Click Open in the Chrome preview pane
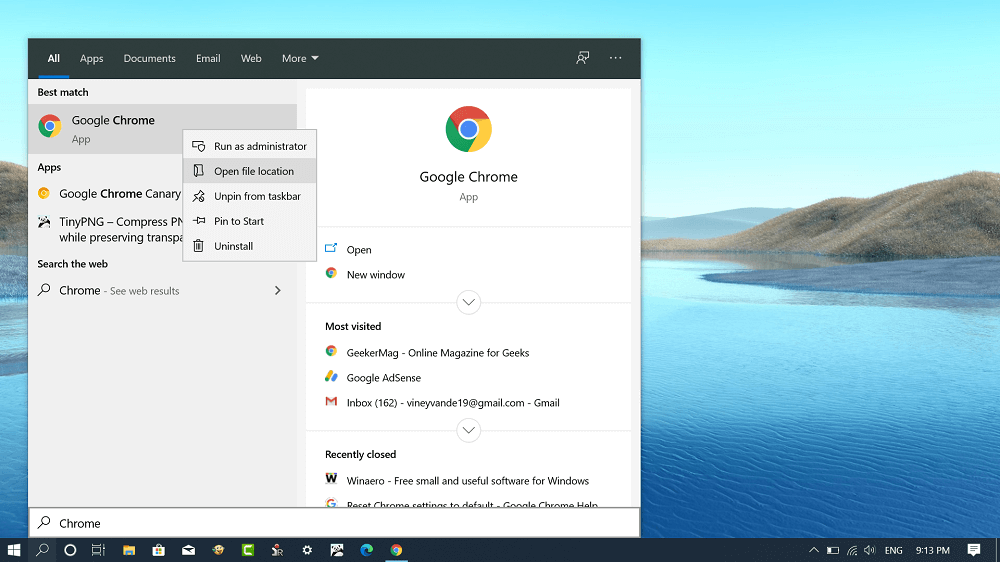1000x562 pixels. pyautogui.click(x=358, y=249)
